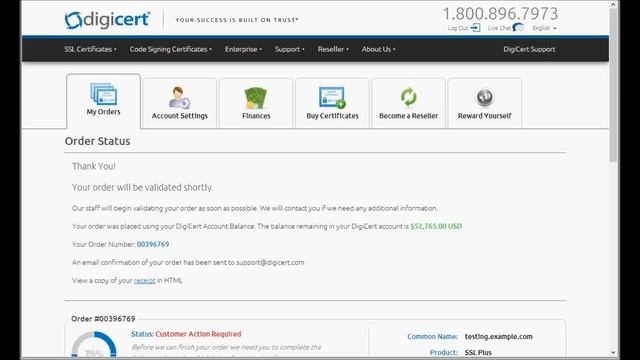Expand the Reseller menu

pyautogui.click(x=333, y=49)
